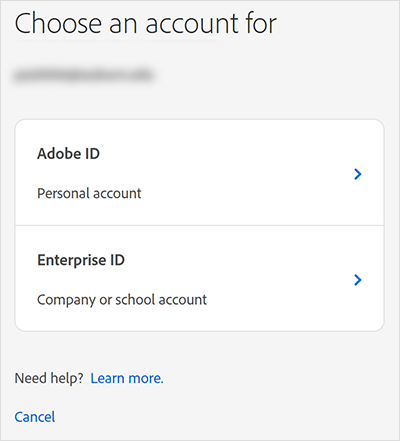Viewport: 400px width, 441px height.
Task: Click the word 'Choose' in the heading
Action: [x=58, y=23]
